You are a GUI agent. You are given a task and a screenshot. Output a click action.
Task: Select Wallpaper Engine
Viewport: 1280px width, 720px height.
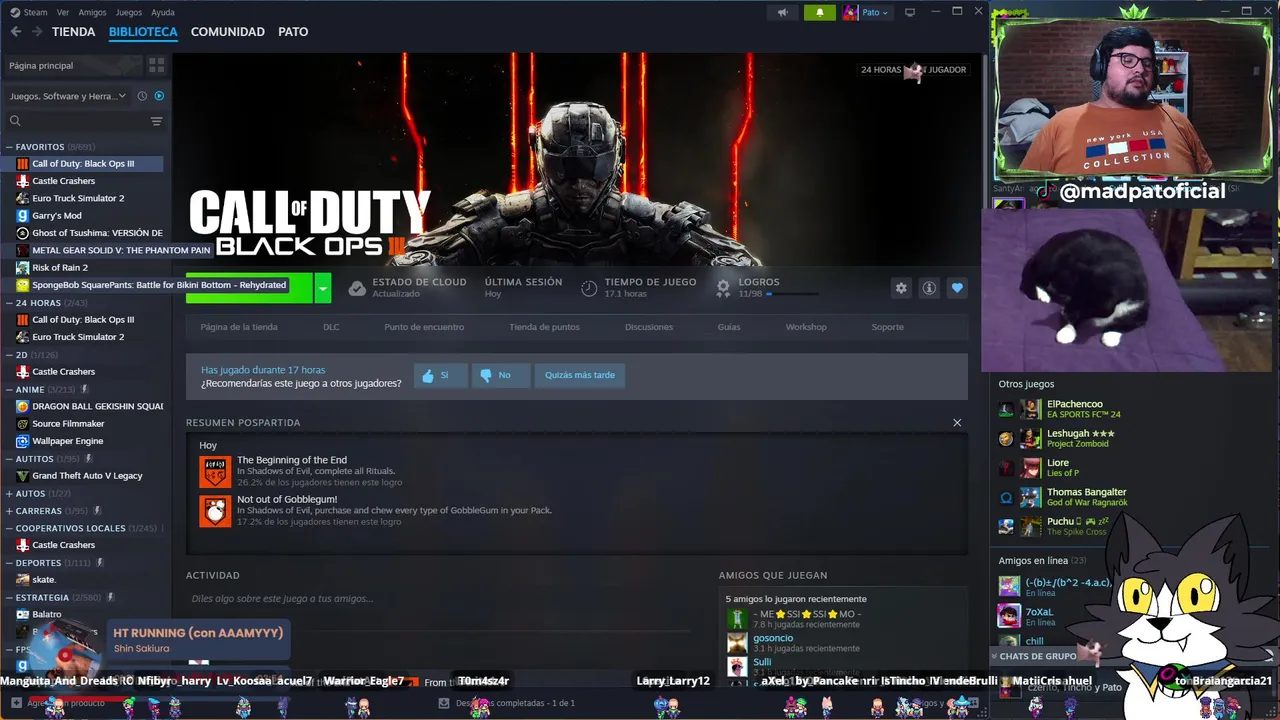(x=67, y=441)
